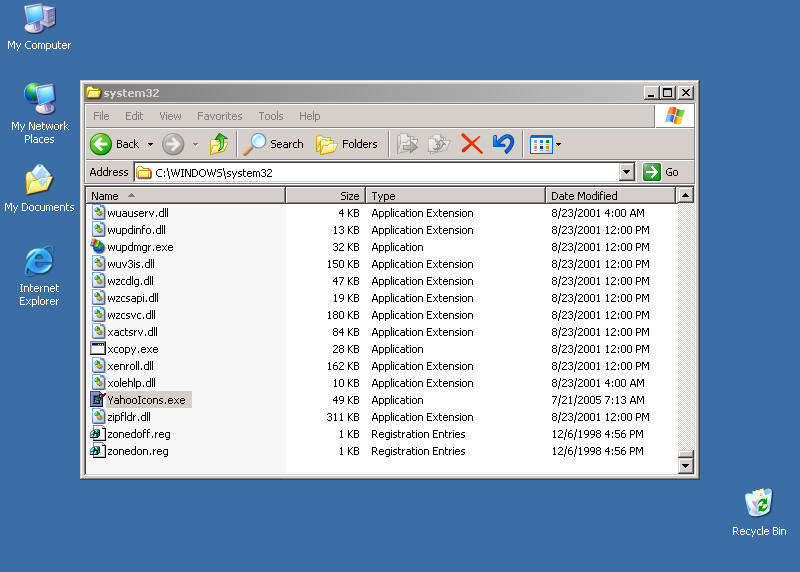Select the wupdmgr.exe application icon
This screenshot has height=572, width=800.
pyautogui.click(x=98, y=246)
